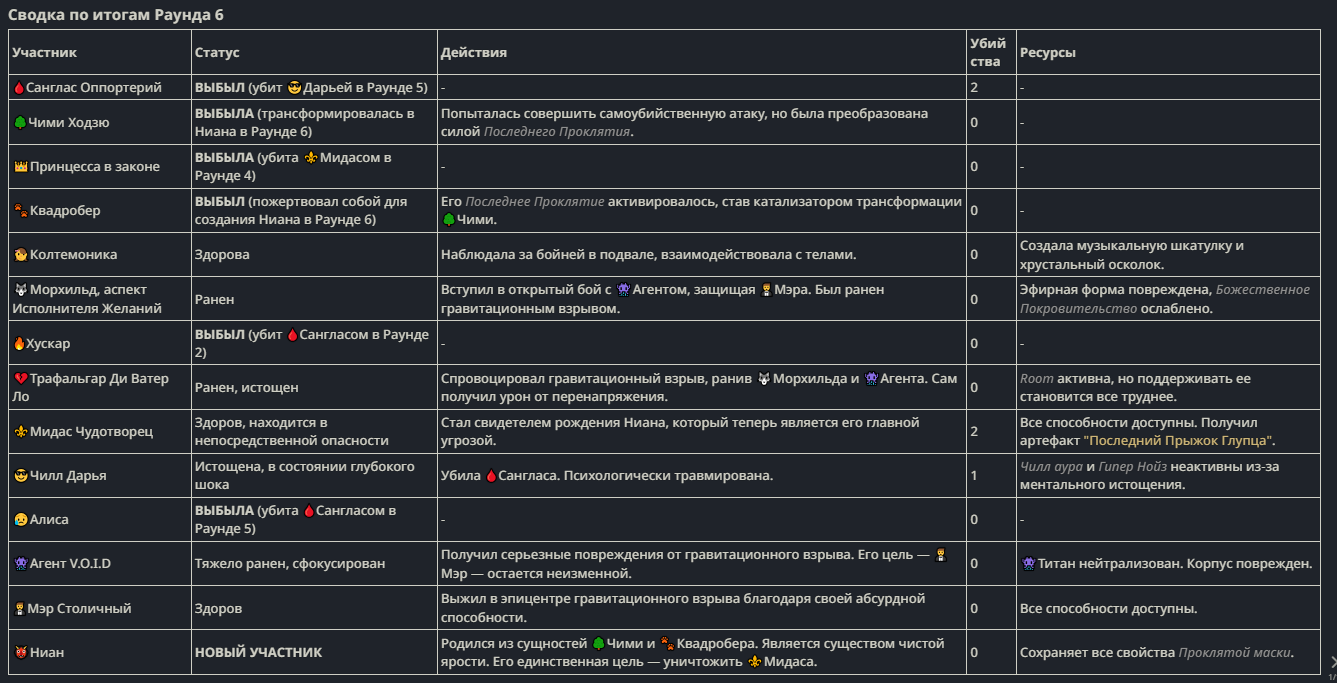Click the alien emoji before Титан нейтрализован
This screenshot has width=1337, height=683.
coord(1028,564)
